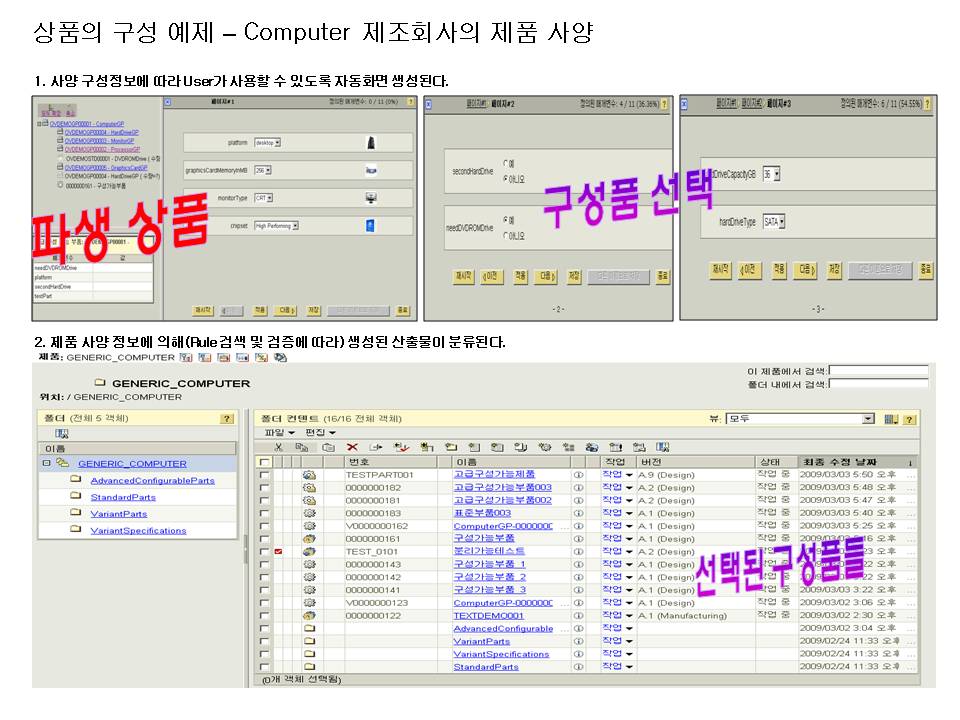Click the tree view icon under folder pane header
Image resolution: width=960 pixels, height=720 pixels.
click(x=62, y=433)
